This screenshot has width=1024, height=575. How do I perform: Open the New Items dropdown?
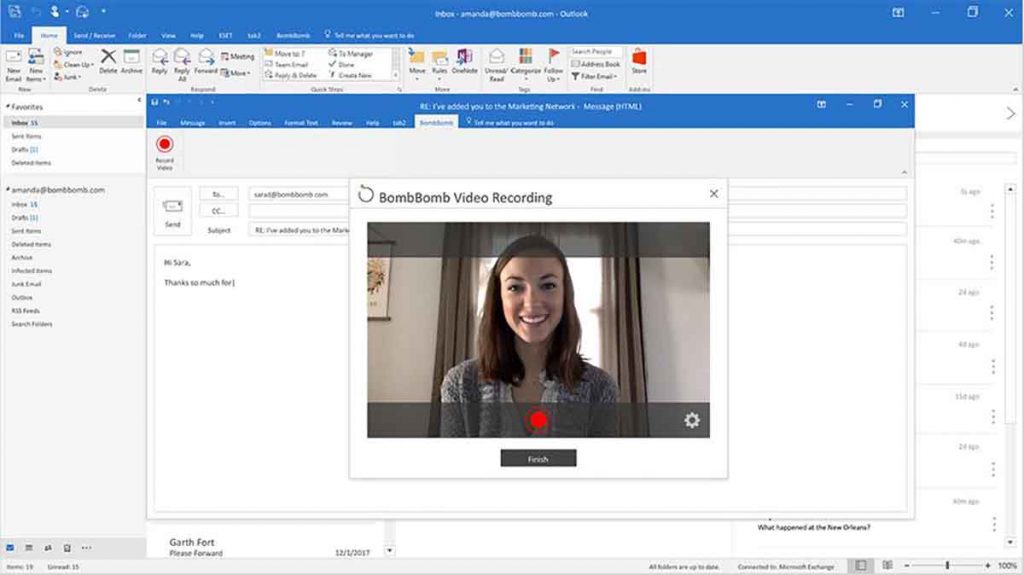[36, 65]
